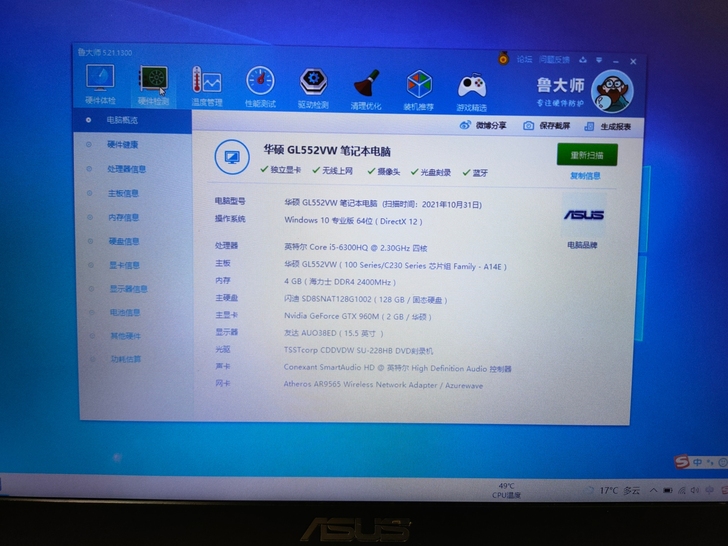Expand the hidden system tray icons chevron
Screen dimensions: 728x546
(x=653, y=490)
